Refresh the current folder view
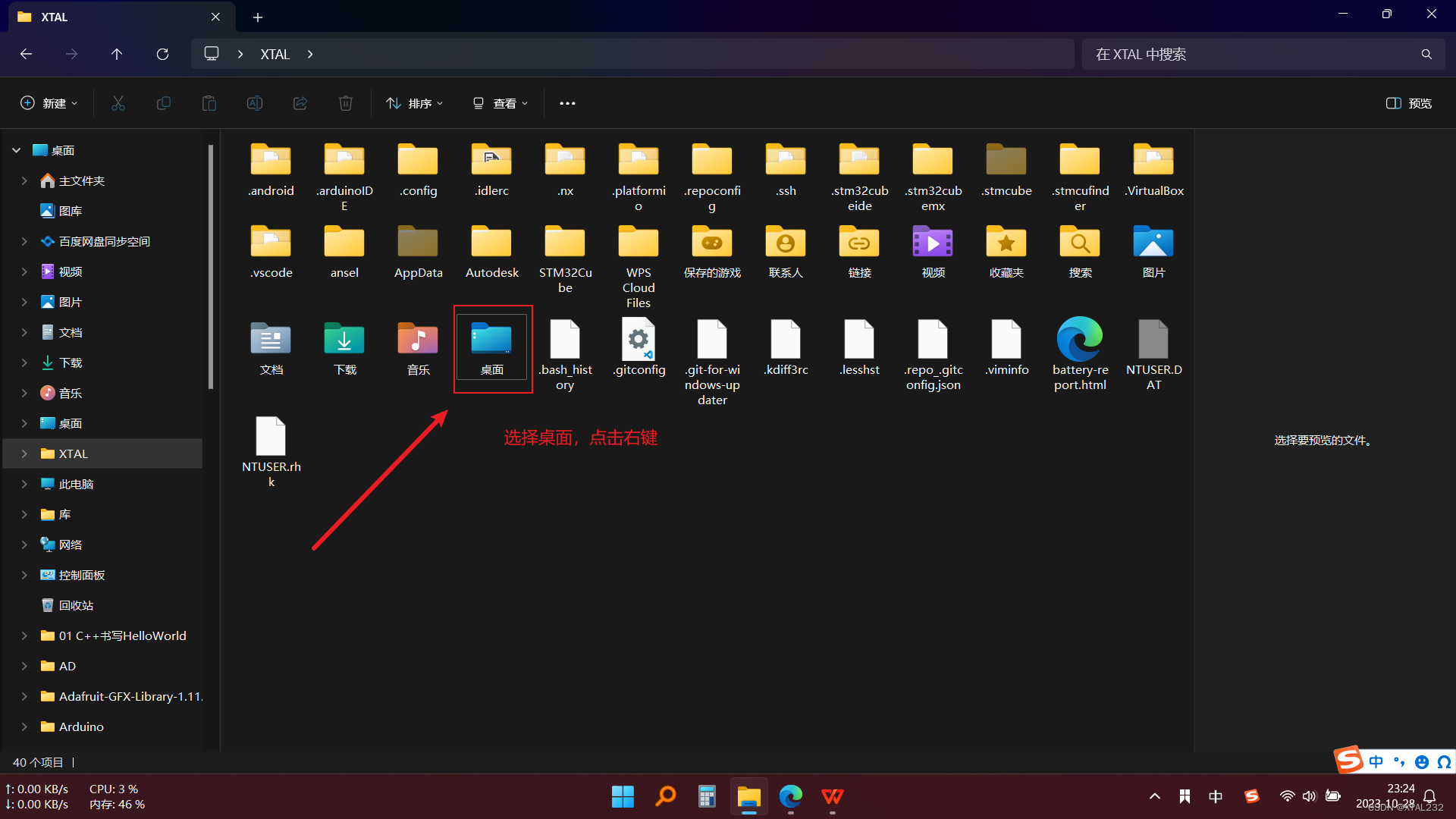Image resolution: width=1456 pixels, height=819 pixels. 162,54
